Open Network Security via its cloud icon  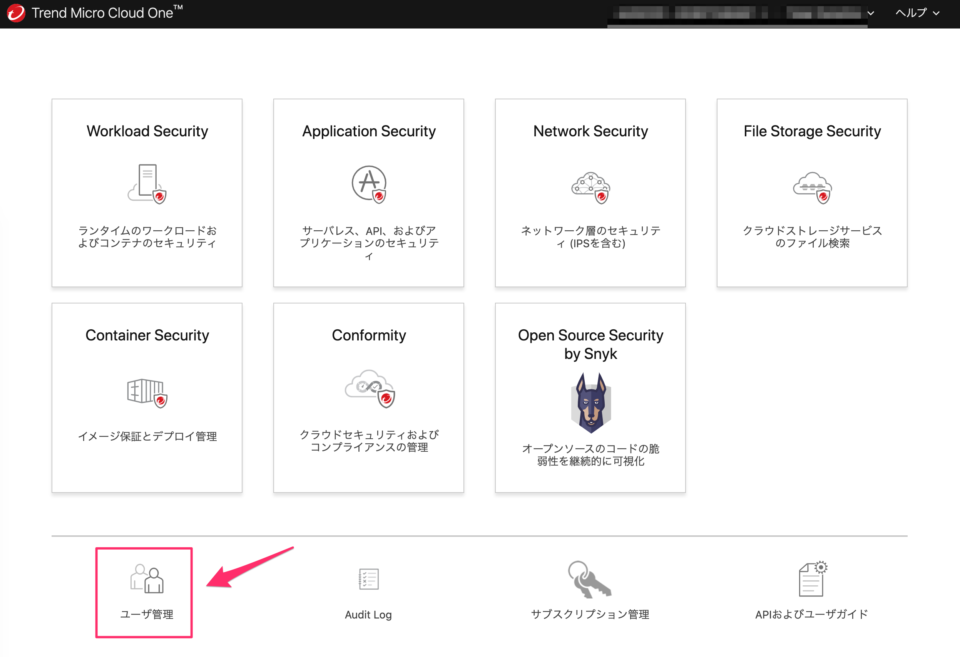click(590, 184)
